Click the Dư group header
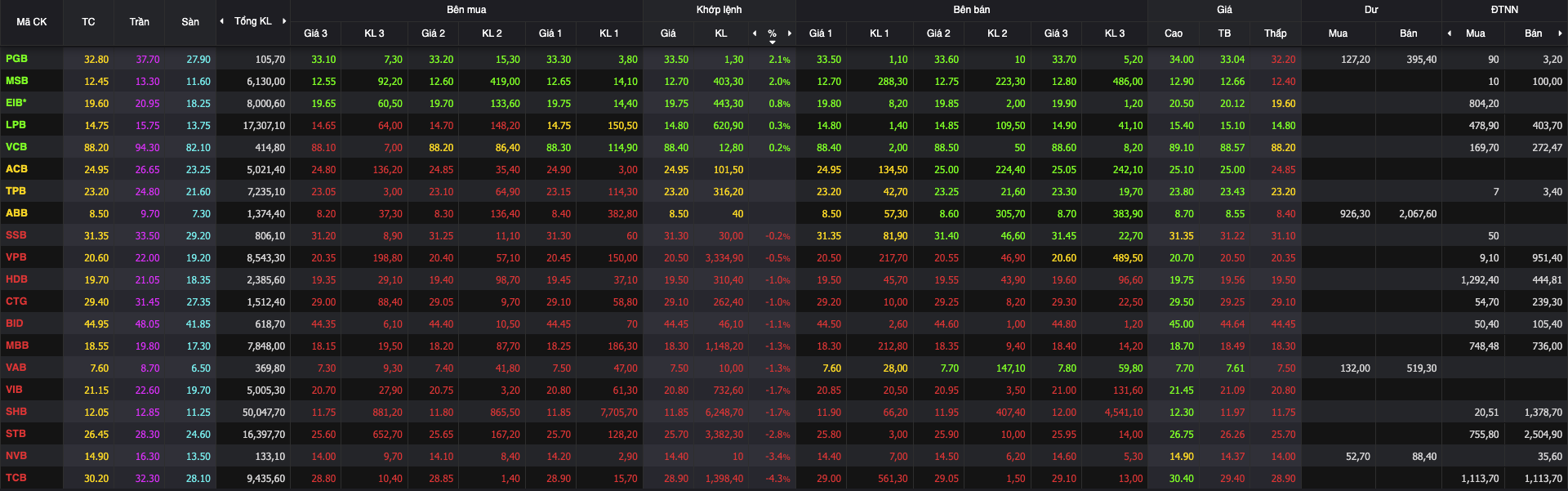 click(x=1371, y=10)
